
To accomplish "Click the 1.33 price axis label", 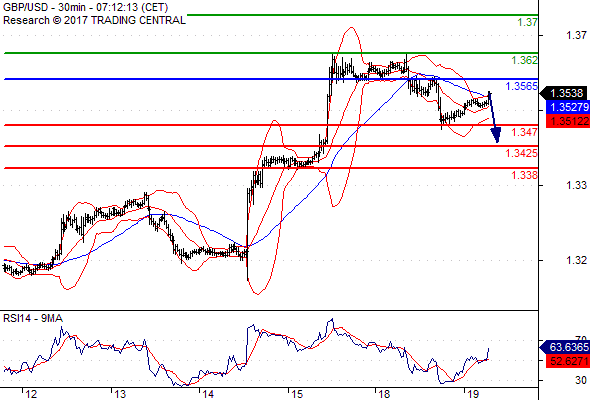I will click(x=576, y=185).
